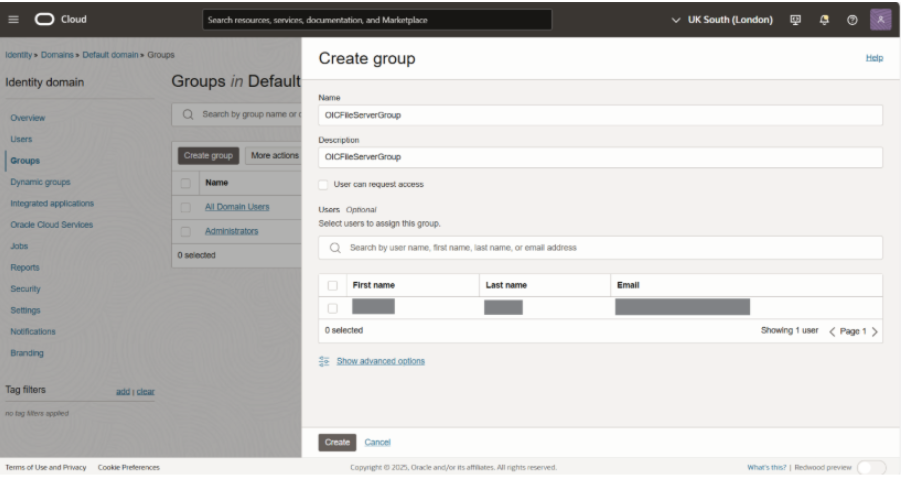Open More actions dropdown
The height and width of the screenshot is (485, 909).
(273, 156)
